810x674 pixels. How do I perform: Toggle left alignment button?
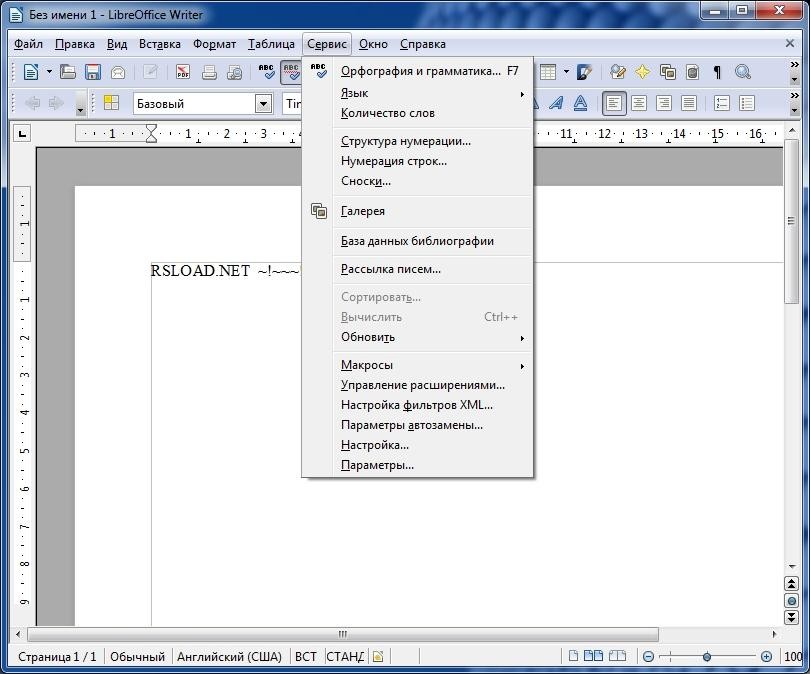click(x=614, y=103)
